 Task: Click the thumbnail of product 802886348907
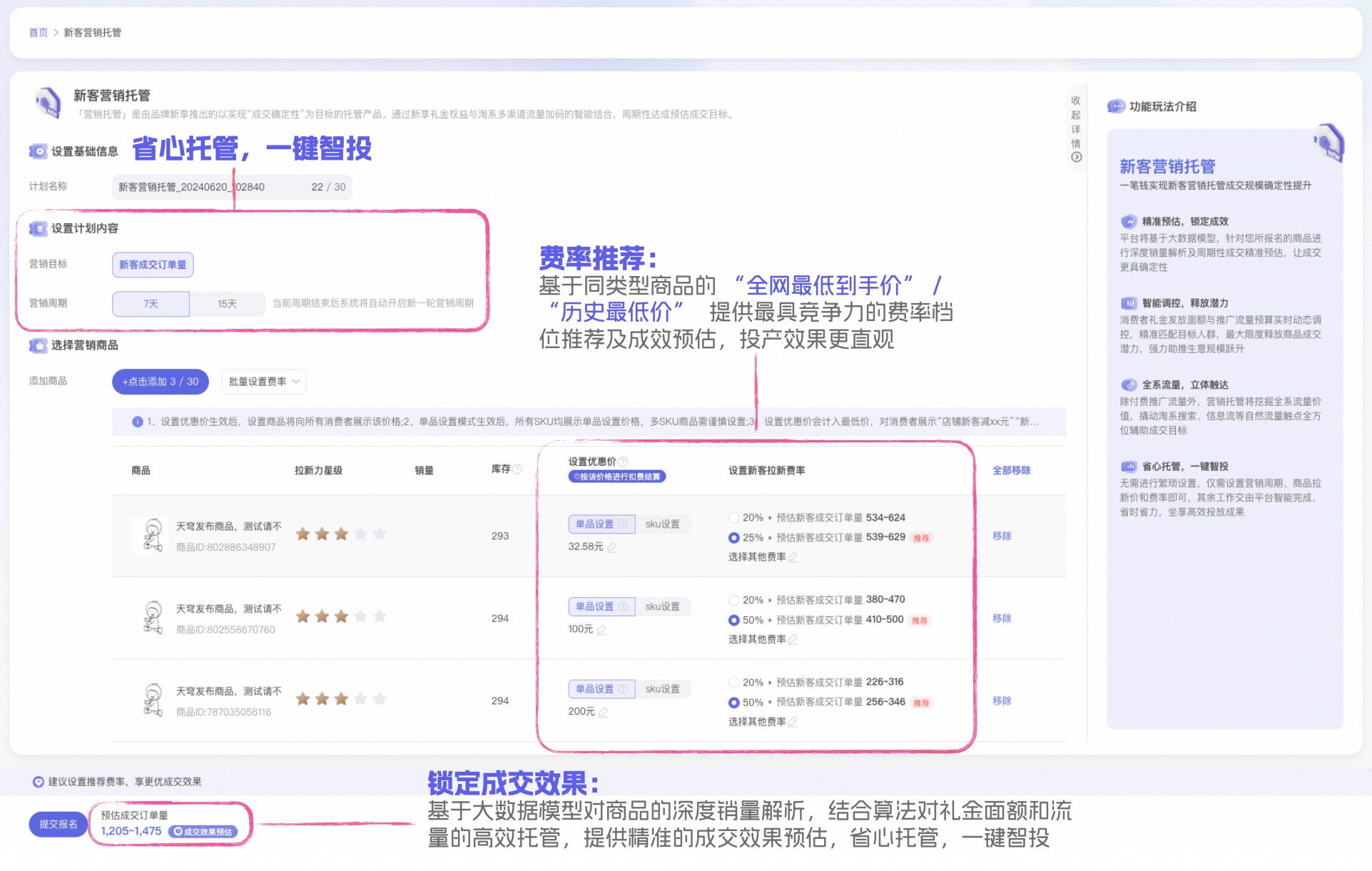click(151, 536)
